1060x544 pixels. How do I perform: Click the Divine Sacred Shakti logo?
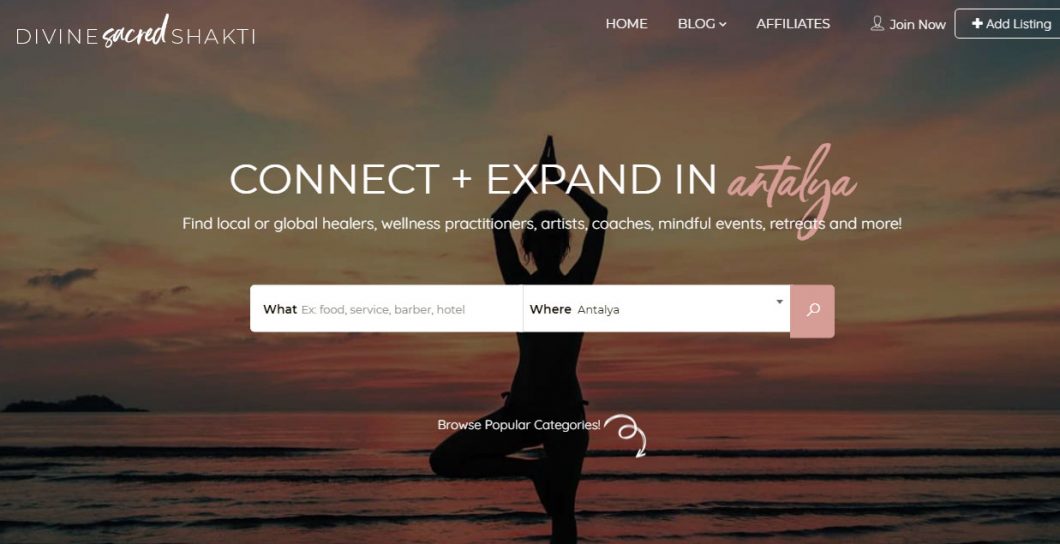tap(135, 32)
